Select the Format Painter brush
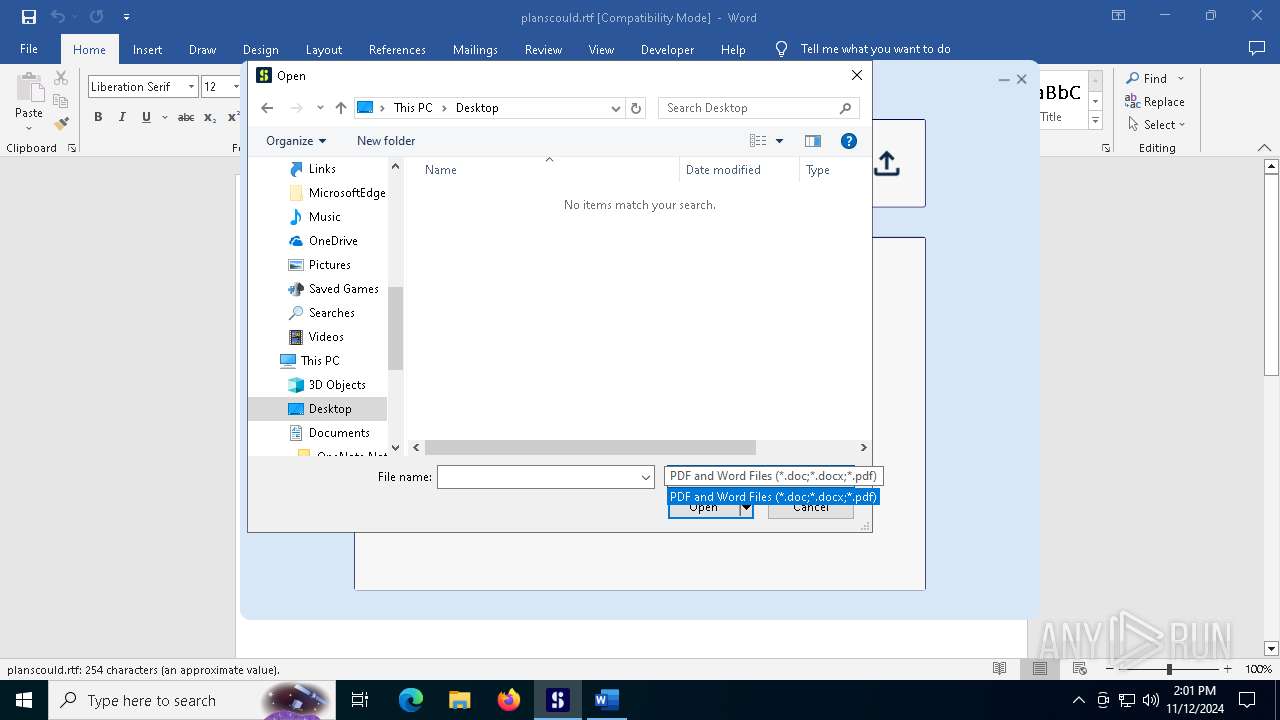Viewport: 1280px width, 720px height. coord(61,124)
